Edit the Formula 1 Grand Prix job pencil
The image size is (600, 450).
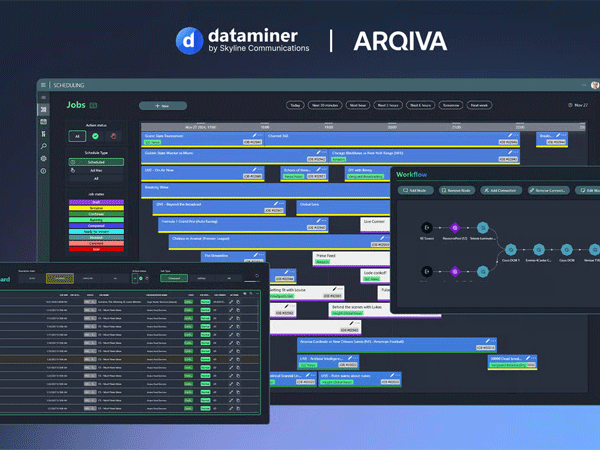point(318,221)
